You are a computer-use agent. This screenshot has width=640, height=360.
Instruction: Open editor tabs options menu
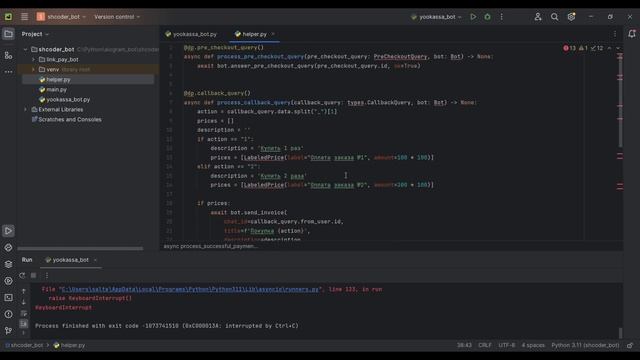[x=615, y=34]
